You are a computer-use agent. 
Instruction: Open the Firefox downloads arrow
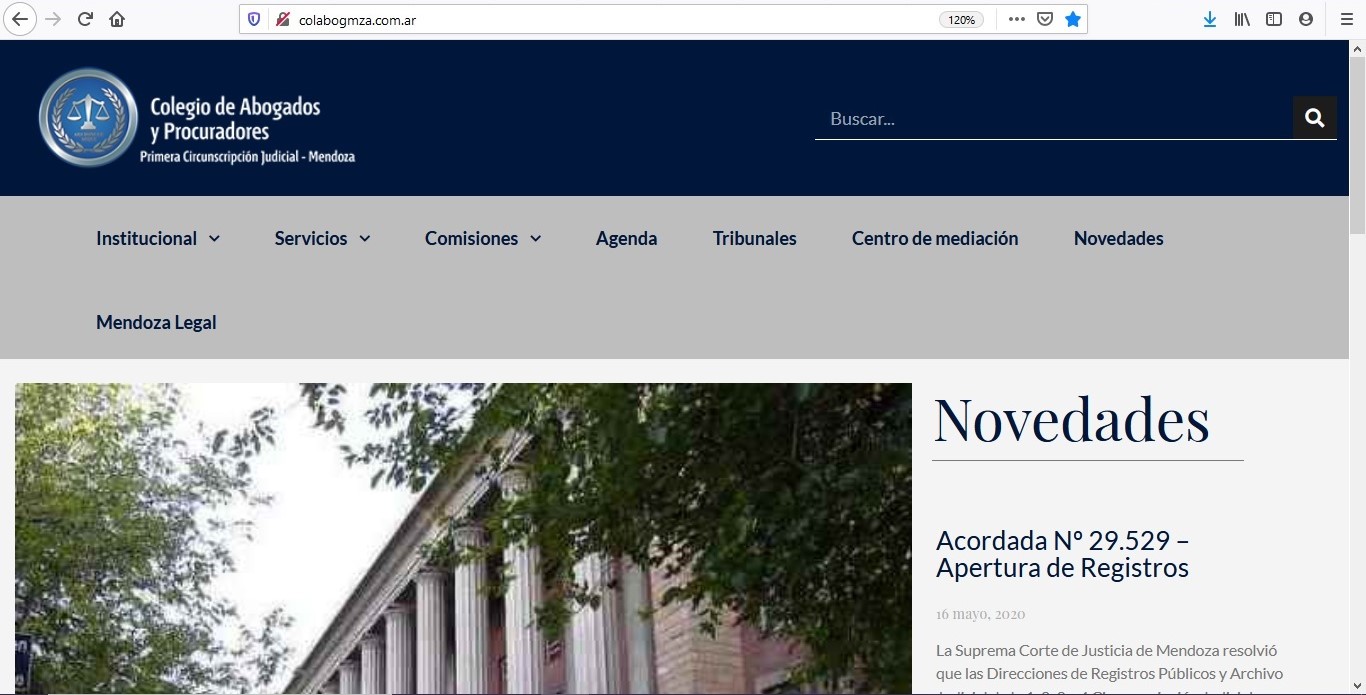(x=1209, y=19)
